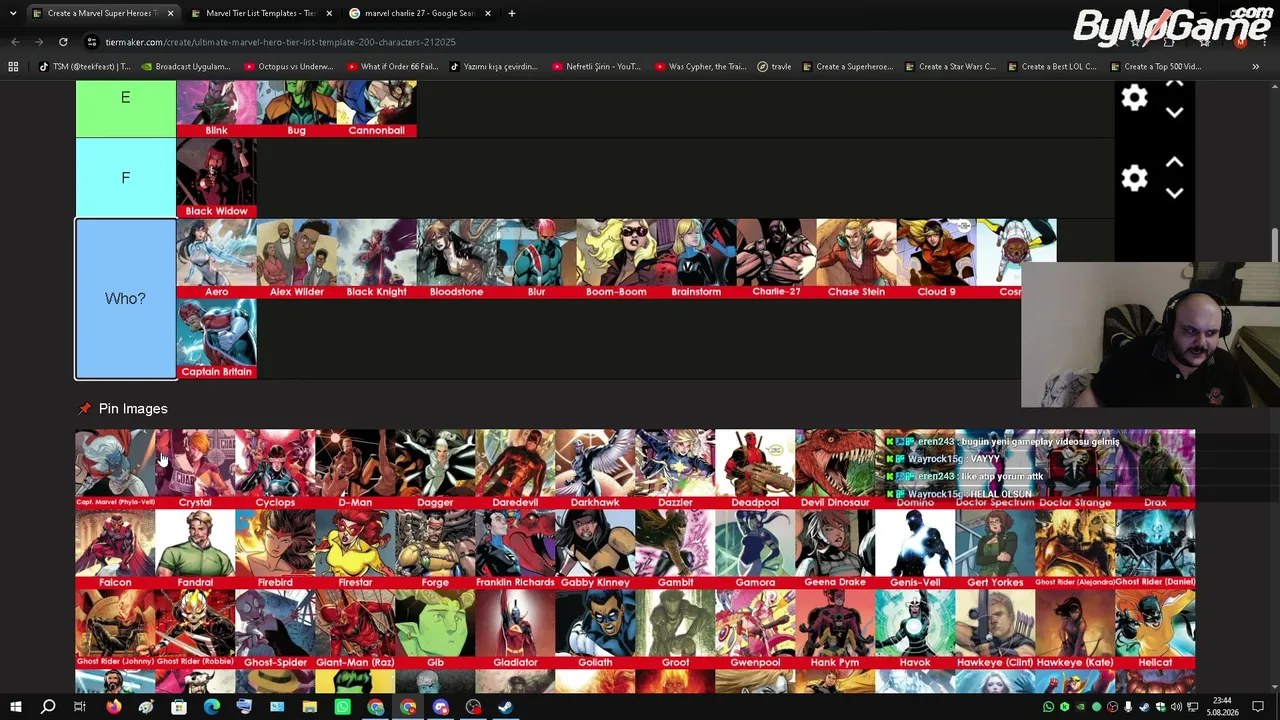Pick the Groot image from the pool

tap(675, 629)
